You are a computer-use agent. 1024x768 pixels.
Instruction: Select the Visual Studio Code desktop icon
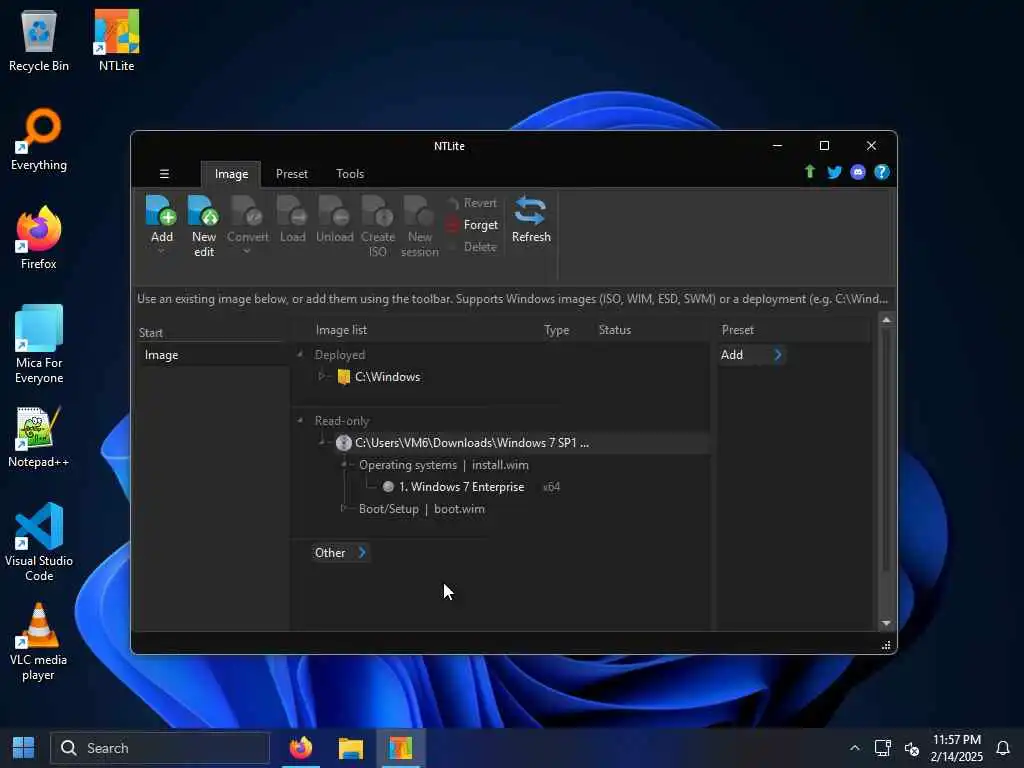(39, 542)
